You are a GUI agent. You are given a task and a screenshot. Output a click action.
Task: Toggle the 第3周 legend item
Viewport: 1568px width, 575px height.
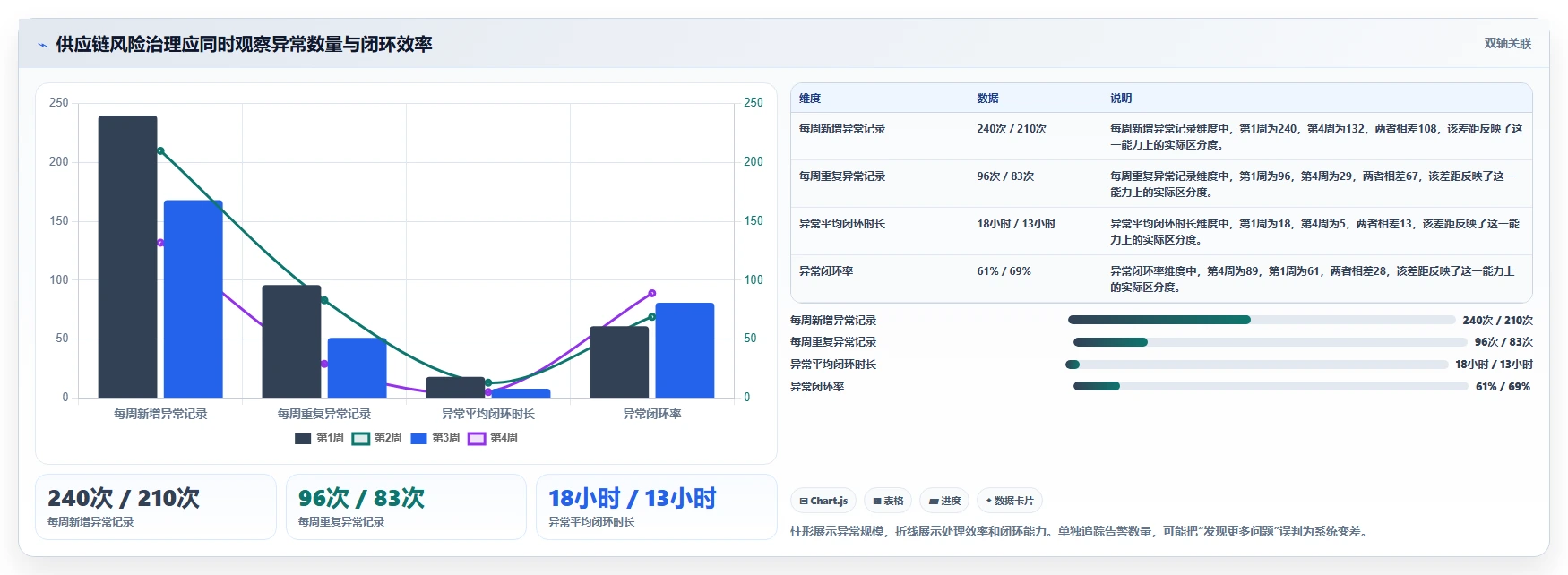tap(435, 438)
